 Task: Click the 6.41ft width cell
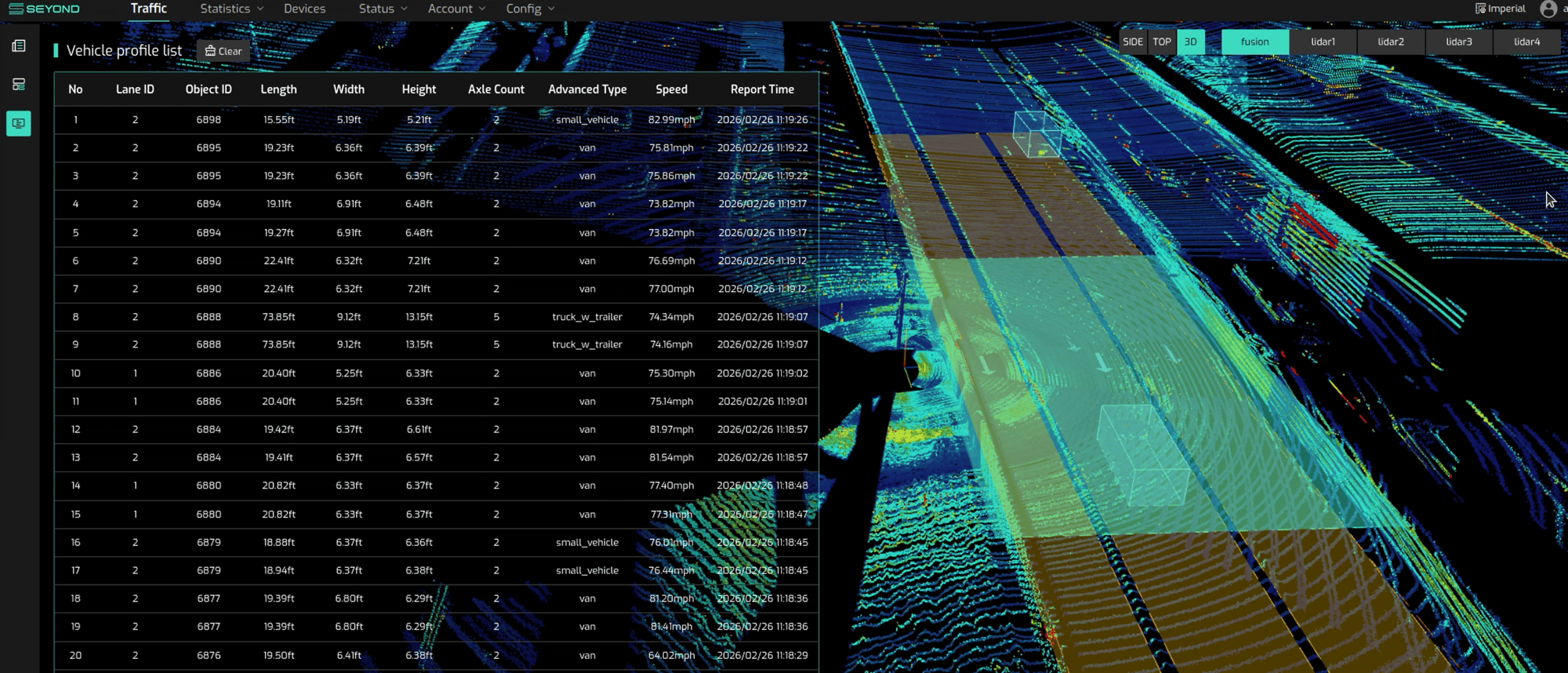pyautogui.click(x=349, y=655)
